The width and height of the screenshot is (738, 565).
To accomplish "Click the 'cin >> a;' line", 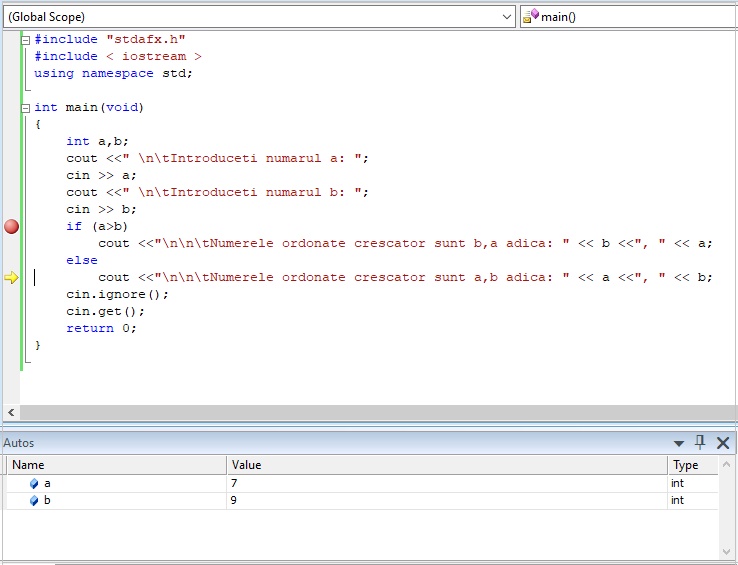I will point(101,175).
